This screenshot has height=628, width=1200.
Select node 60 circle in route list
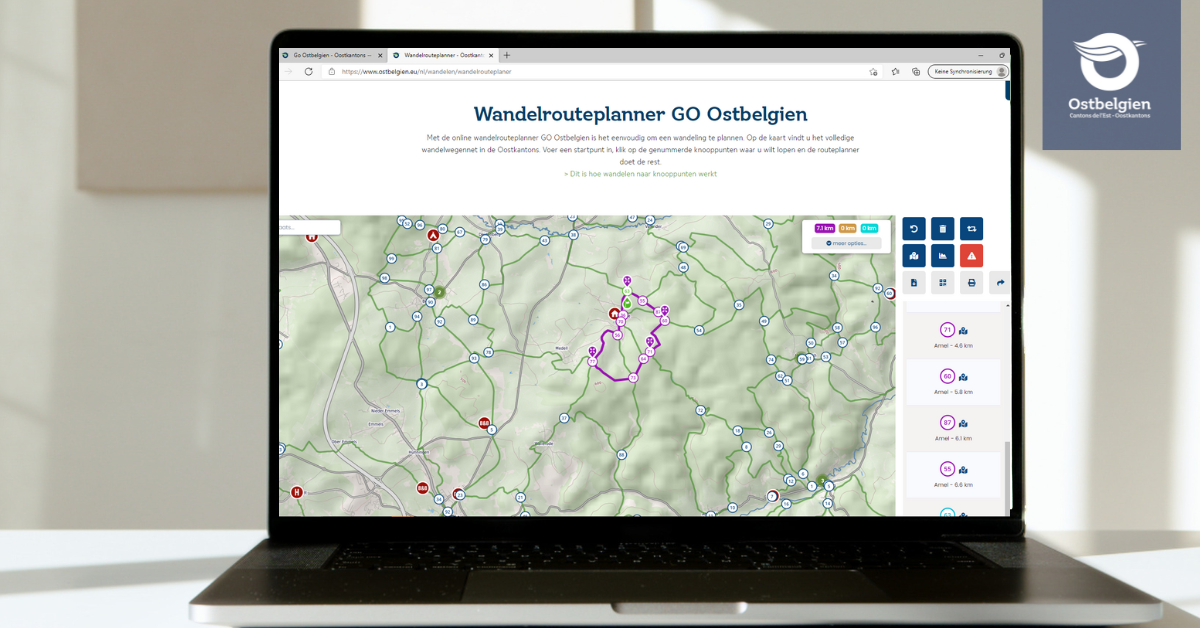[x=947, y=377]
